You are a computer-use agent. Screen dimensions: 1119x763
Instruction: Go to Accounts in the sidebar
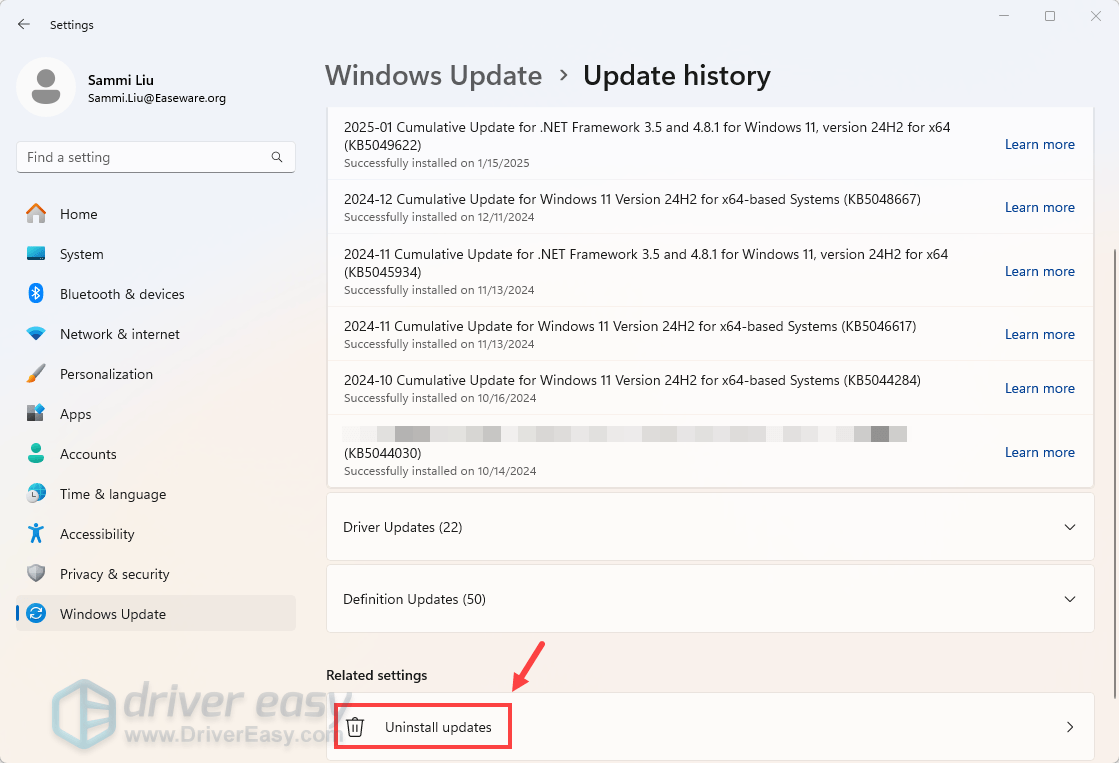pos(88,454)
